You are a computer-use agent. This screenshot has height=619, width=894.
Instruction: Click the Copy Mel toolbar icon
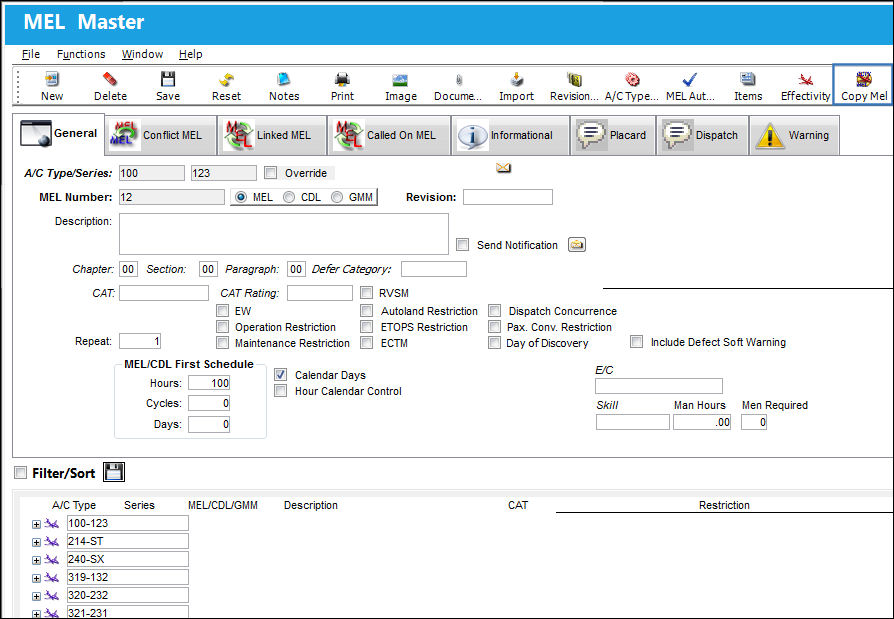pyautogui.click(x=864, y=79)
